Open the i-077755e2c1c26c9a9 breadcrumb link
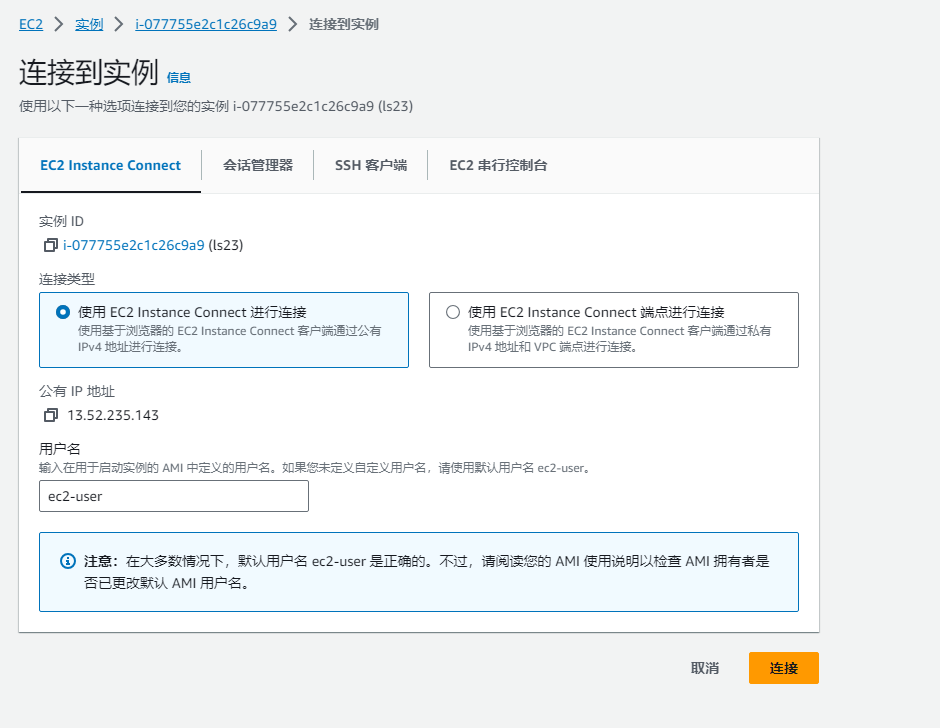This screenshot has width=940, height=728. click(x=206, y=25)
